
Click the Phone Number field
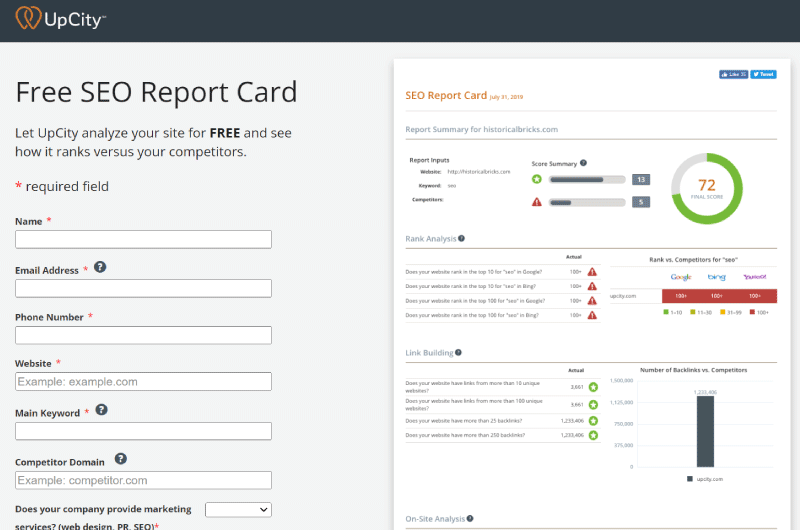(x=143, y=335)
